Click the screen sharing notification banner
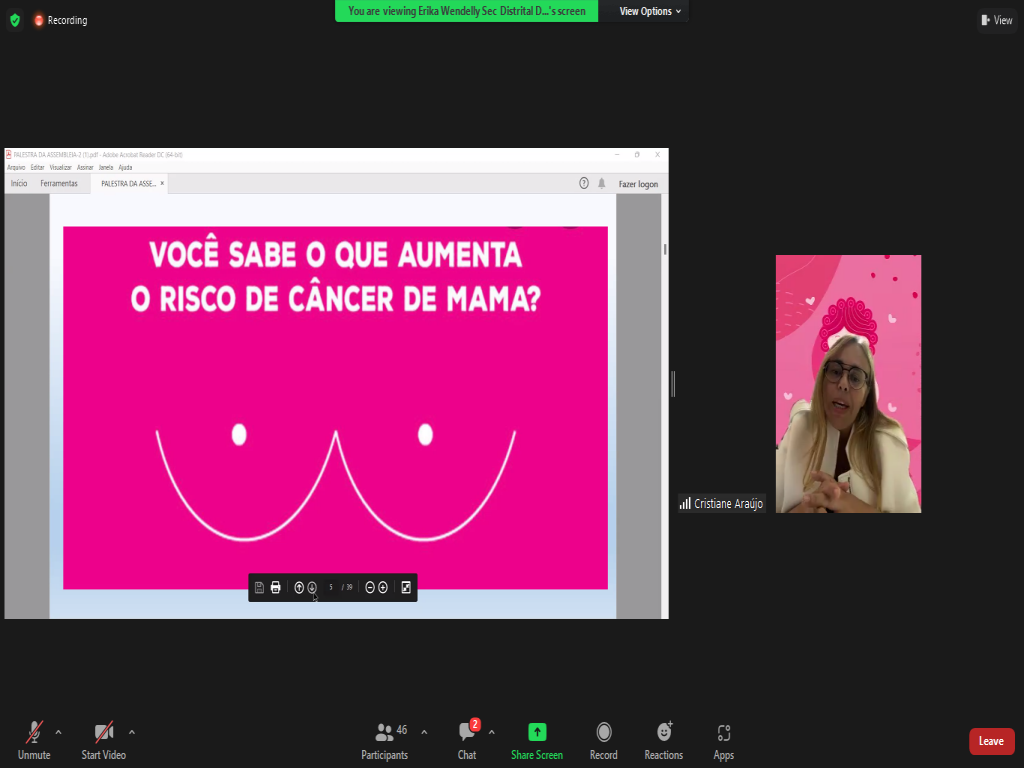1024x768 pixels. [x=467, y=11]
